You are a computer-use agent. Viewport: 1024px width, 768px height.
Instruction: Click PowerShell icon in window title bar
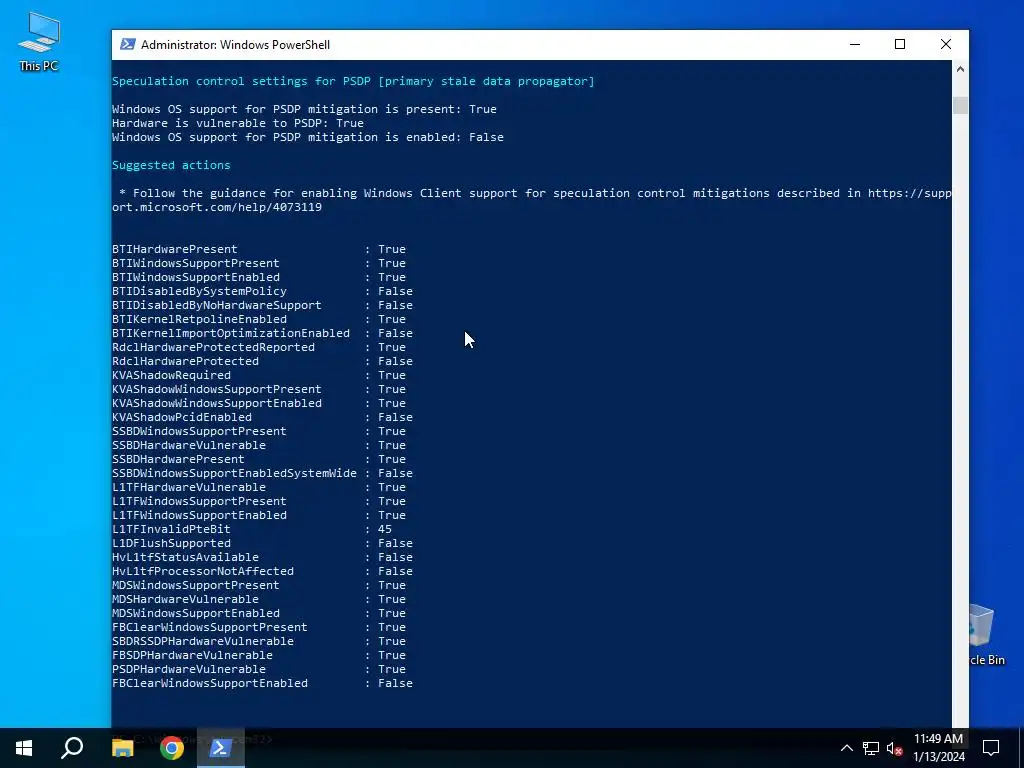coord(128,44)
